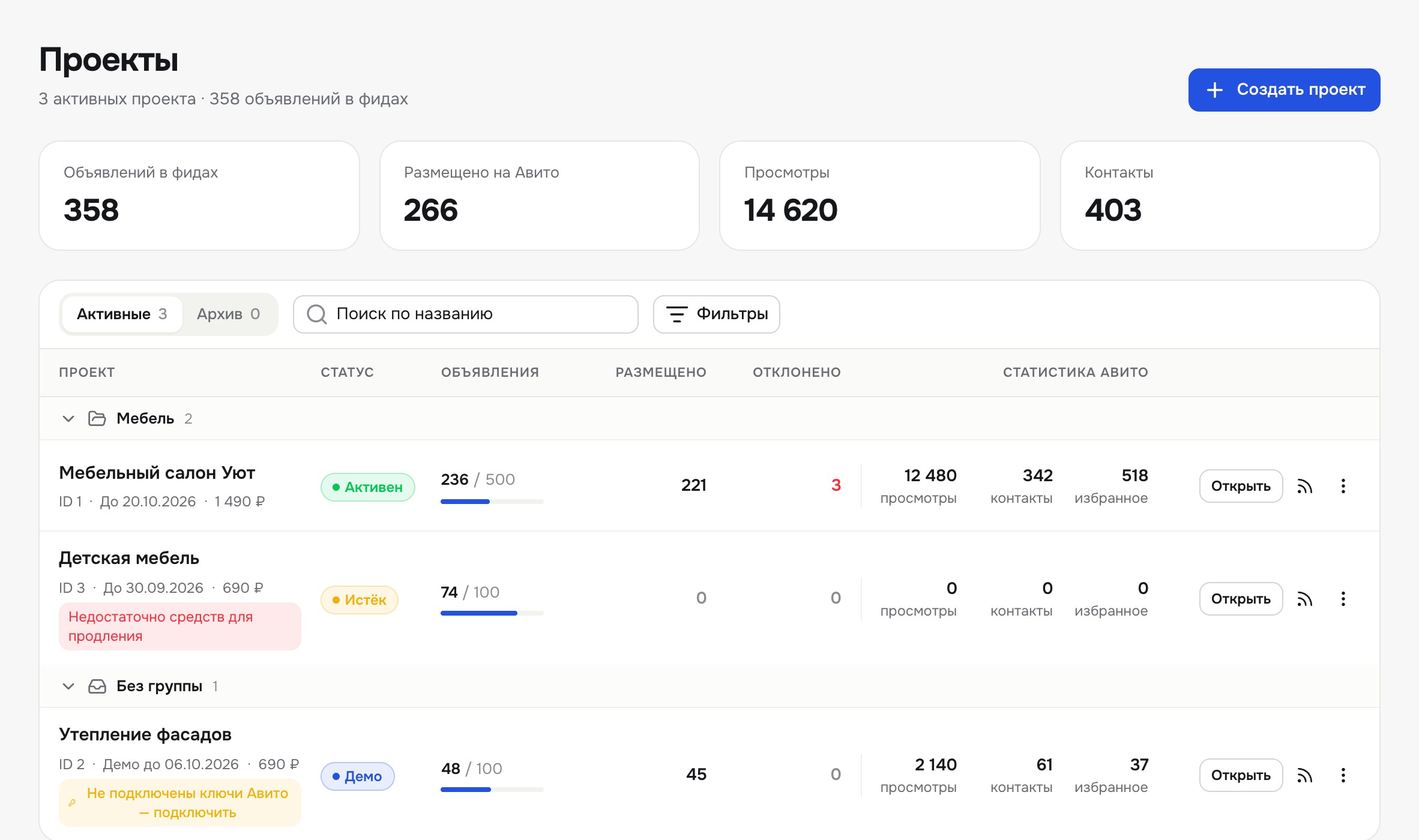The height and width of the screenshot is (840, 1419).
Task: Click the Создать проект button
Action: (1284, 89)
